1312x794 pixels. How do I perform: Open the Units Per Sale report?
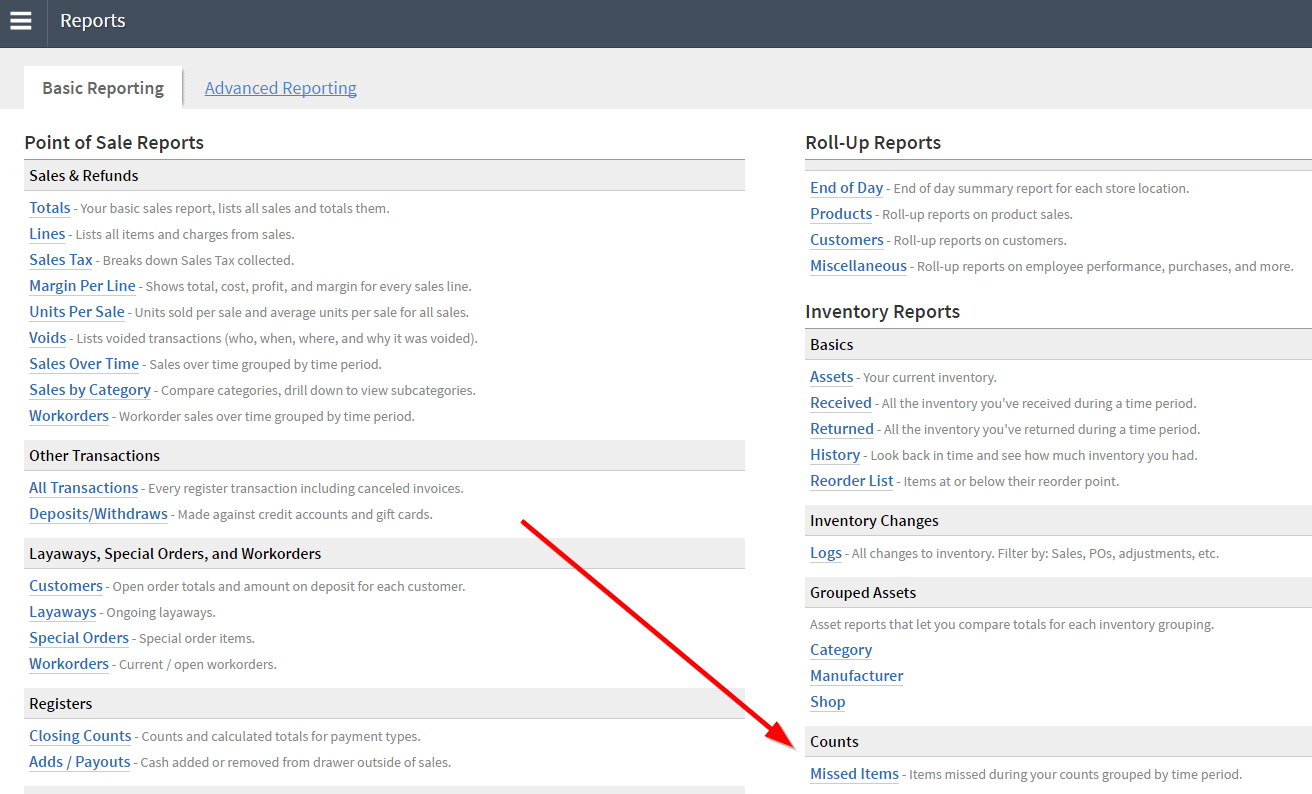(x=77, y=312)
